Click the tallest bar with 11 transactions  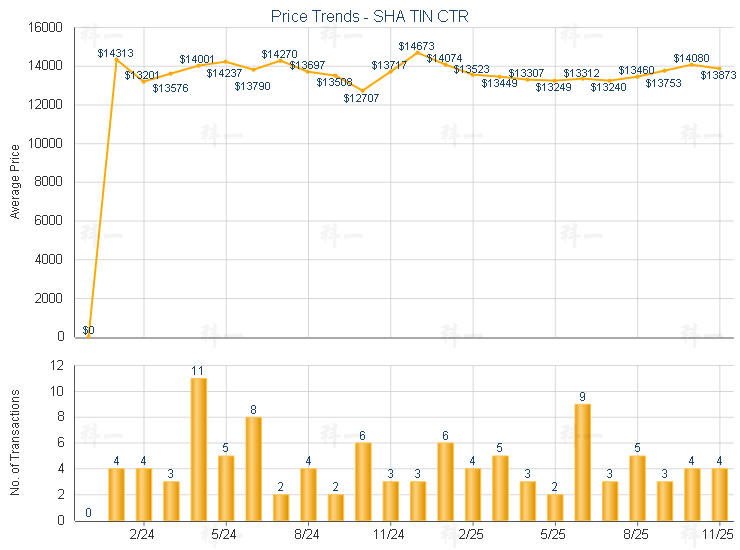[x=198, y=449]
